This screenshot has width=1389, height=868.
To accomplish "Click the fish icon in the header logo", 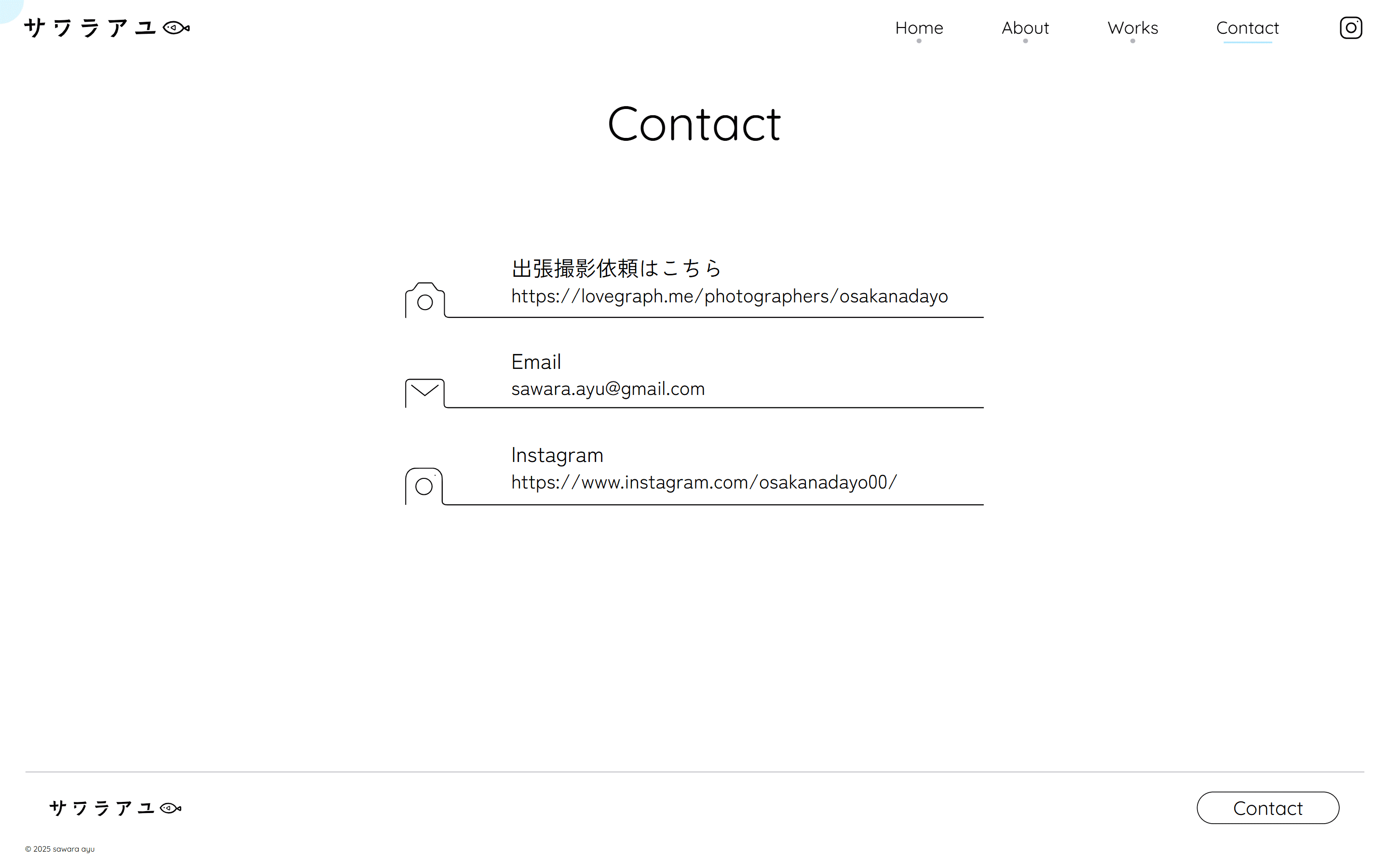I will (175, 27).
